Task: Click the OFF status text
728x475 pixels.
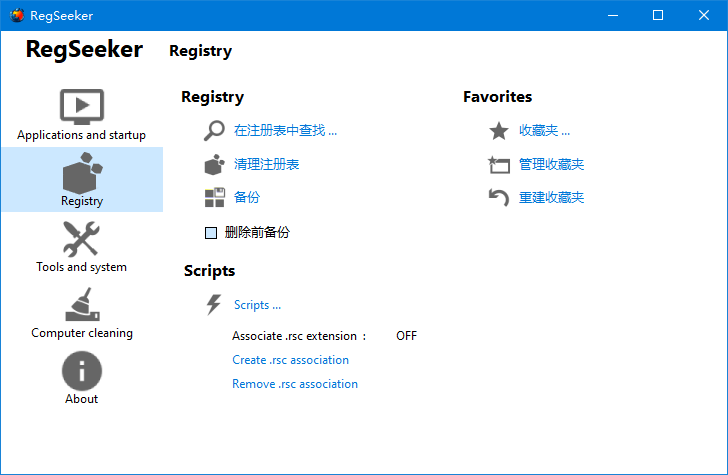Action: click(406, 336)
